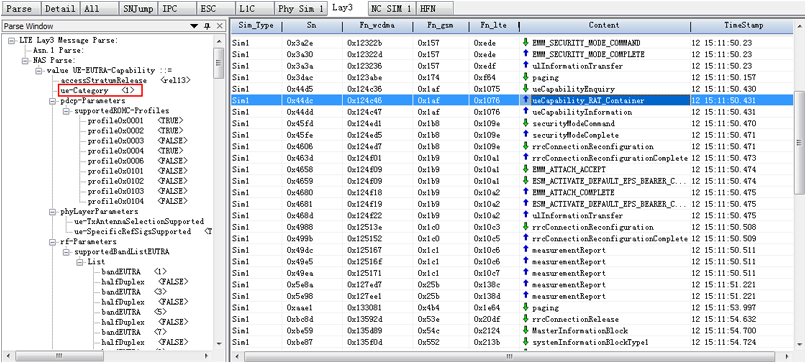Close the Parse Window panel
The height and width of the screenshot is (362, 805).
coord(219,26)
